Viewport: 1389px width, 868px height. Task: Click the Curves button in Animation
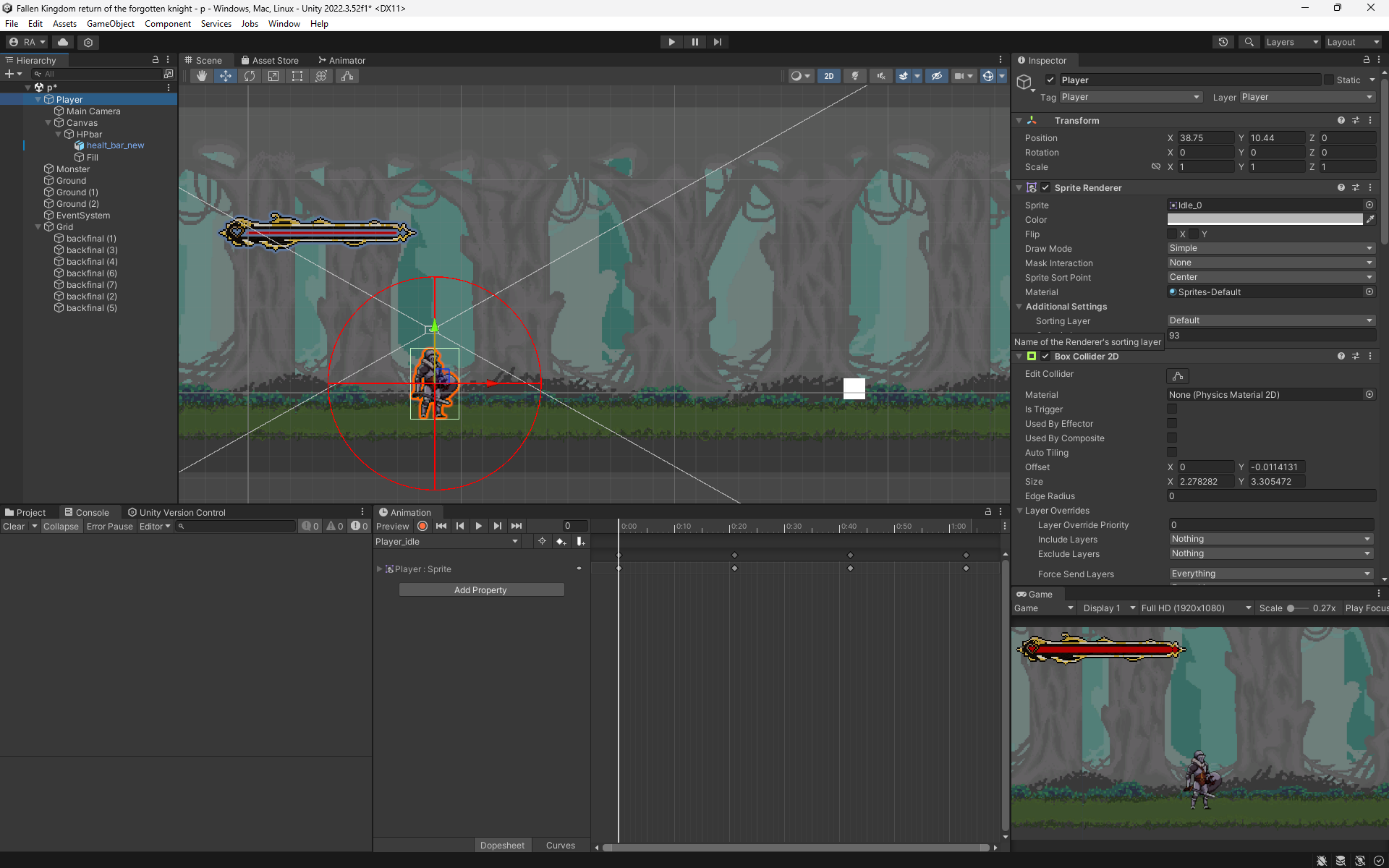560,846
